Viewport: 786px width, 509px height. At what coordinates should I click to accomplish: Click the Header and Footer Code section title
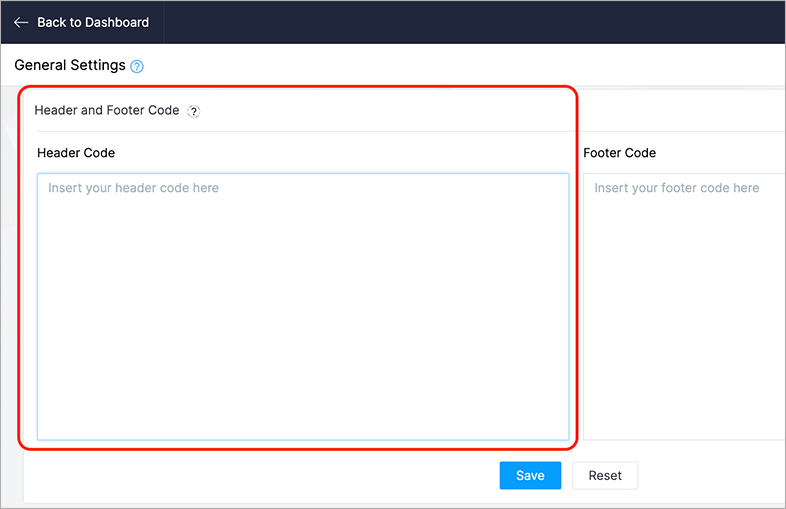[107, 111]
